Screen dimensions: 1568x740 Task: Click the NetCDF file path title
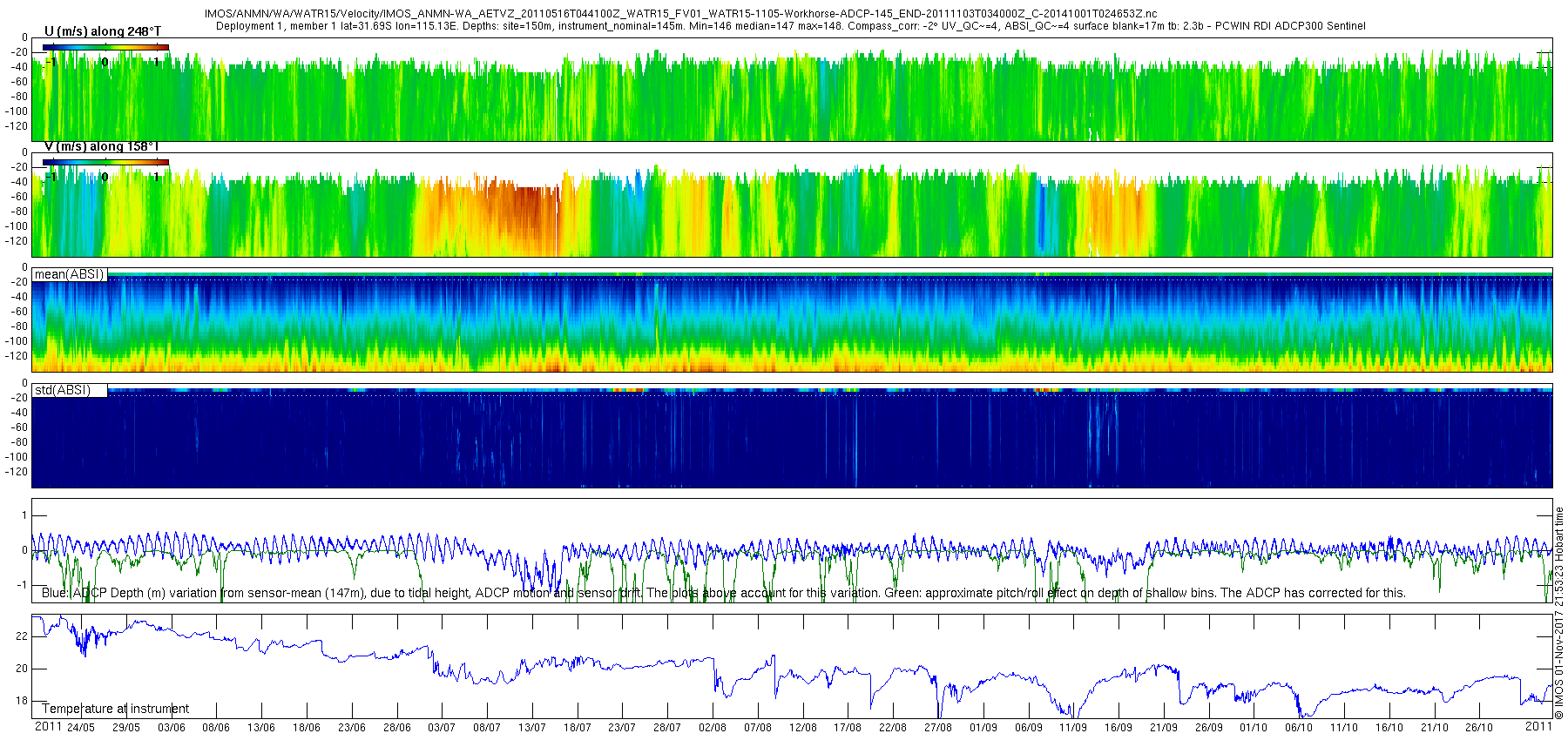click(680, 14)
